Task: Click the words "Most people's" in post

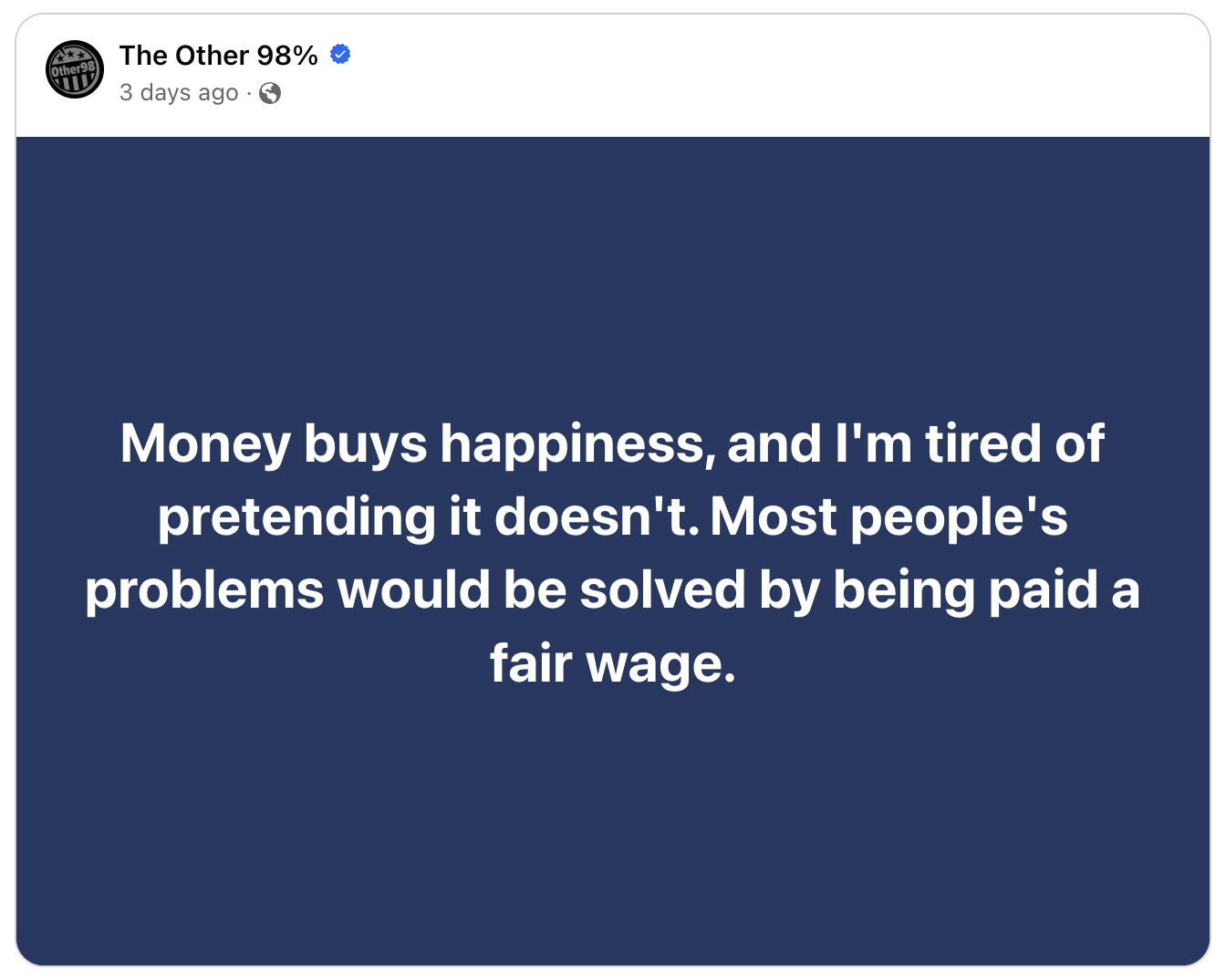Action: (x=888, y=517)
